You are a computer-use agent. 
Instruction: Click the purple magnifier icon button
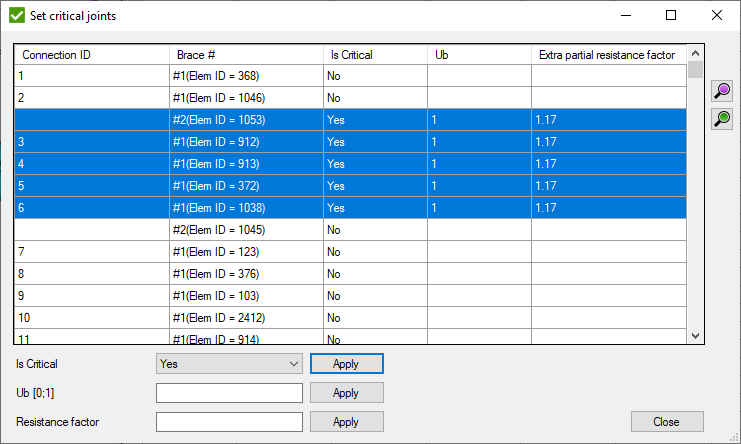721,92
